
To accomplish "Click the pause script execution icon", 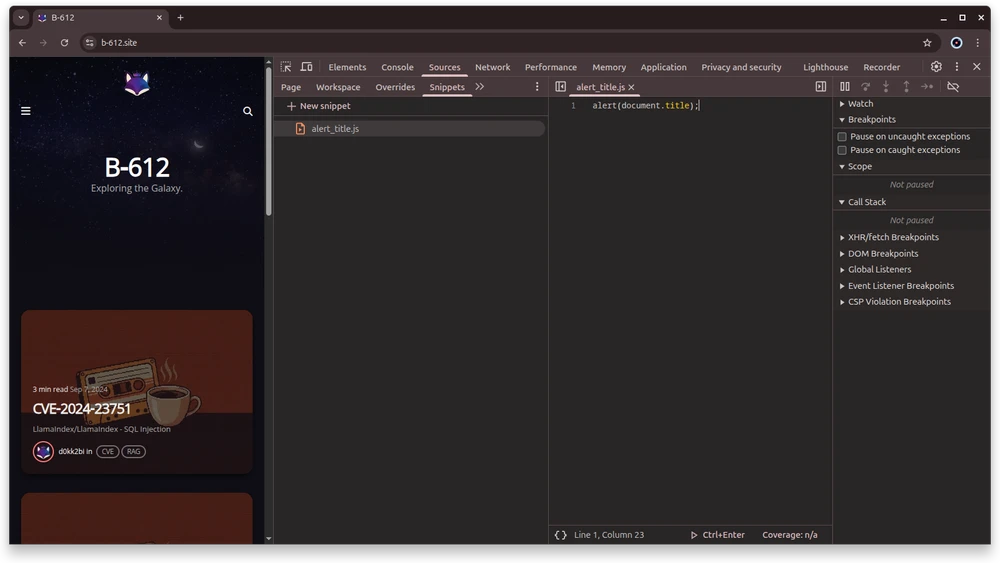I will (x=845, y=87).
